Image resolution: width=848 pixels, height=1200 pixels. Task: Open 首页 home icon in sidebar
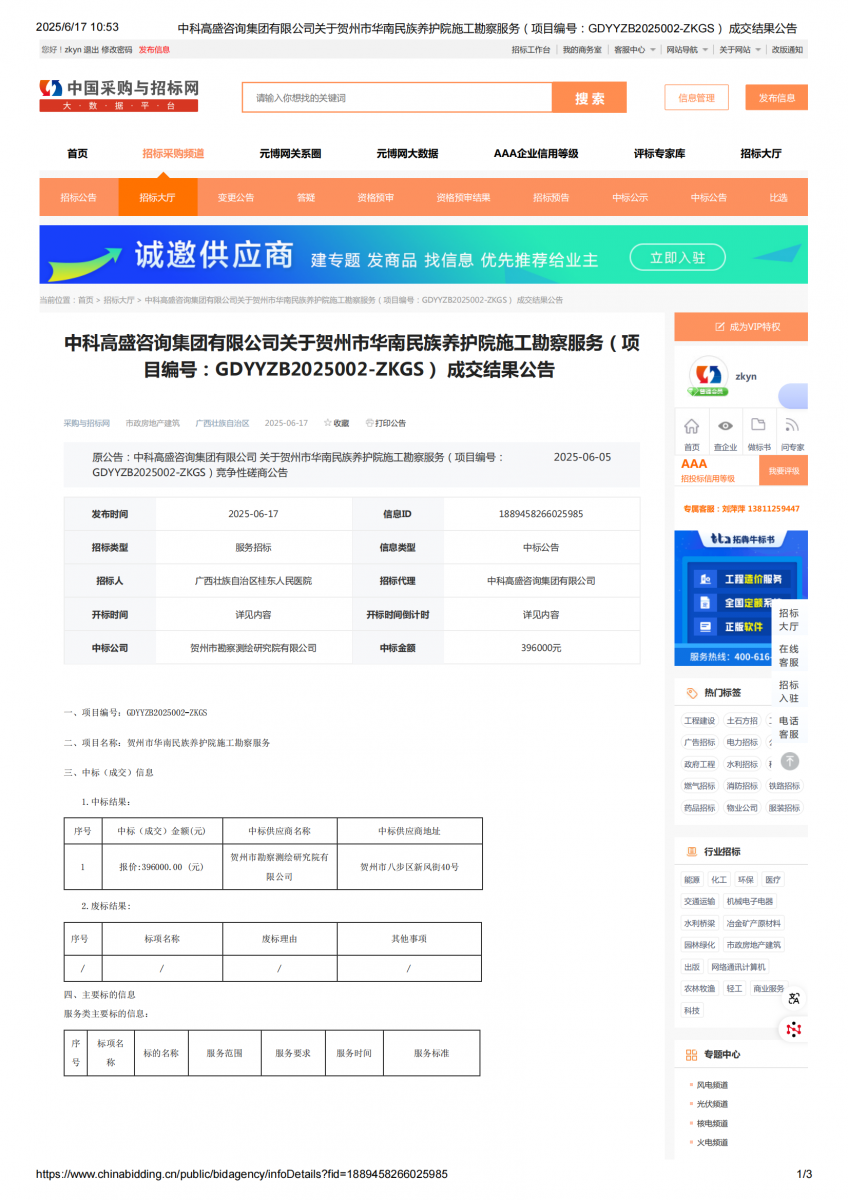692,425
